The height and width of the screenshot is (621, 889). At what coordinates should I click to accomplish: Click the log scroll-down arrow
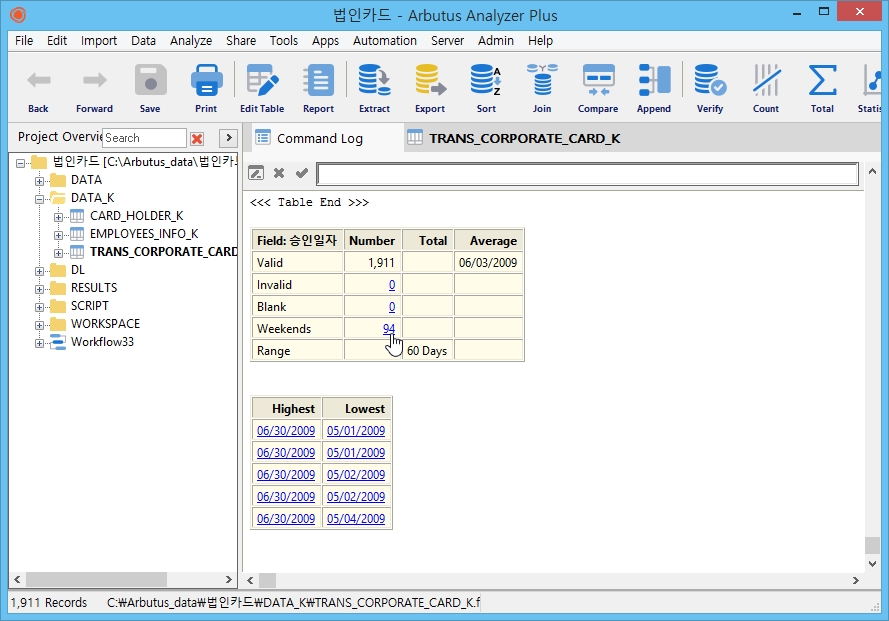coord(873,563)
